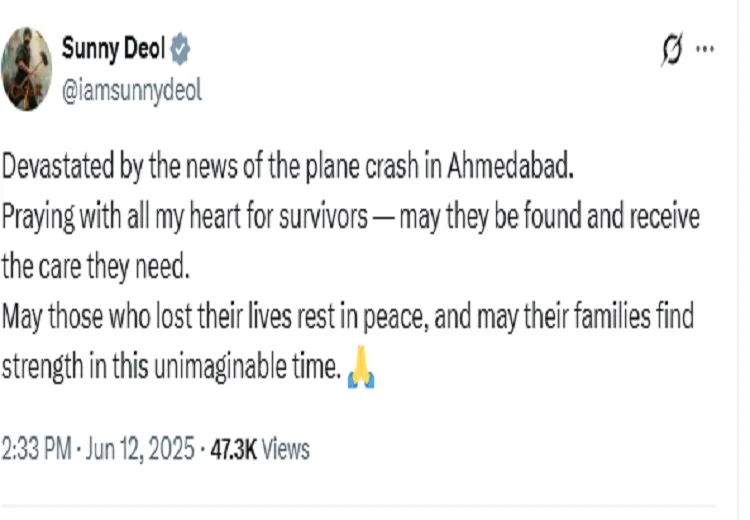Viewport: 750px width, 520px height.
Task: Click the blue verified badge
Action: (180, 48)
